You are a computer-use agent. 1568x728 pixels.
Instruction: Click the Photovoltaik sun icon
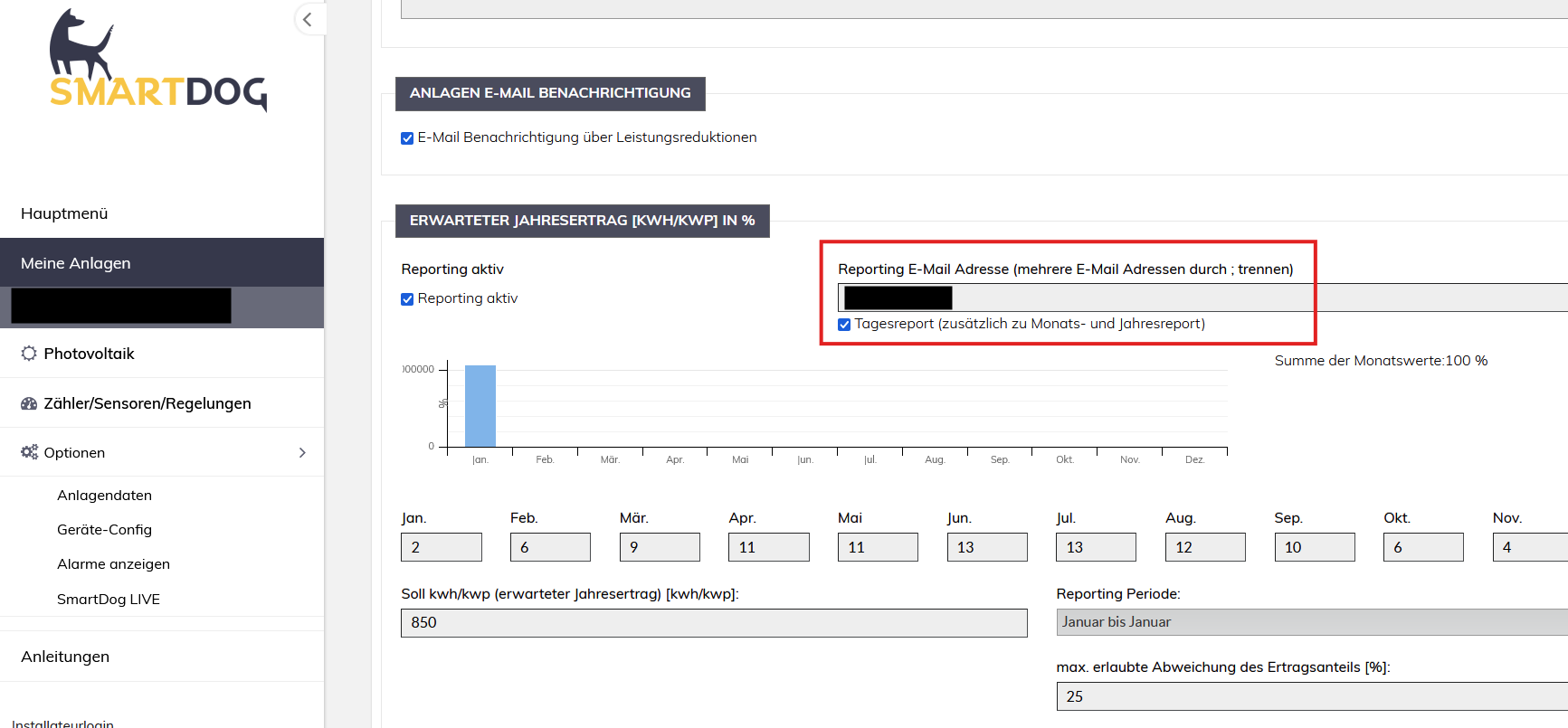coord(29,354)
